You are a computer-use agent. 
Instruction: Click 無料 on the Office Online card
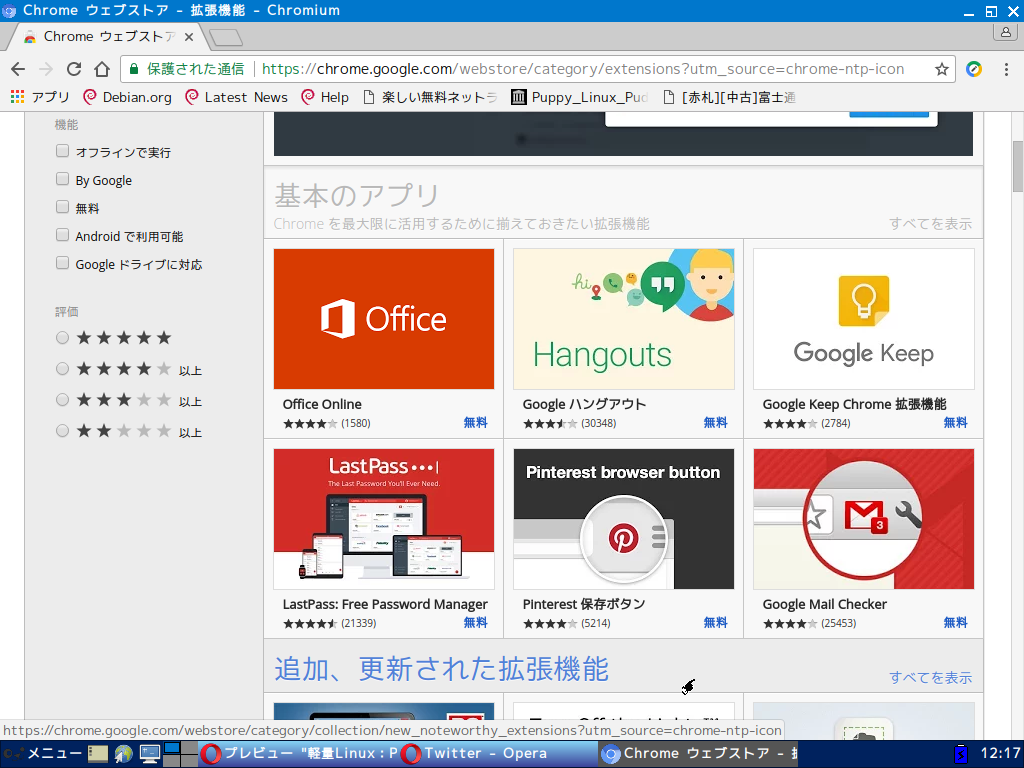475,423
